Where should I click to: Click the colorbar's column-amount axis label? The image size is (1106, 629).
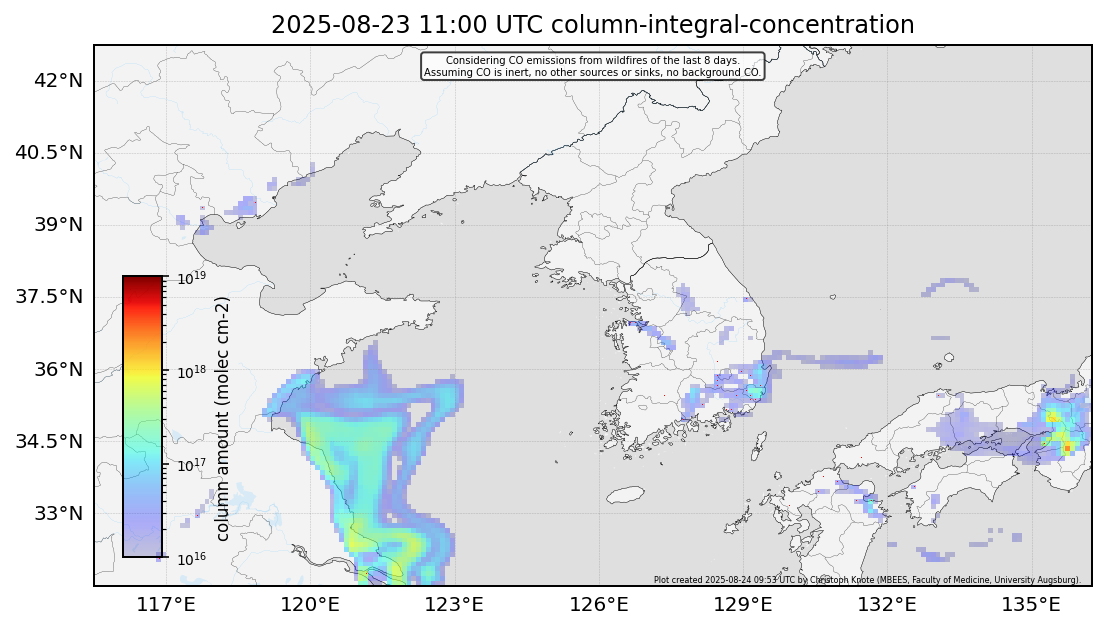(223, 417)
